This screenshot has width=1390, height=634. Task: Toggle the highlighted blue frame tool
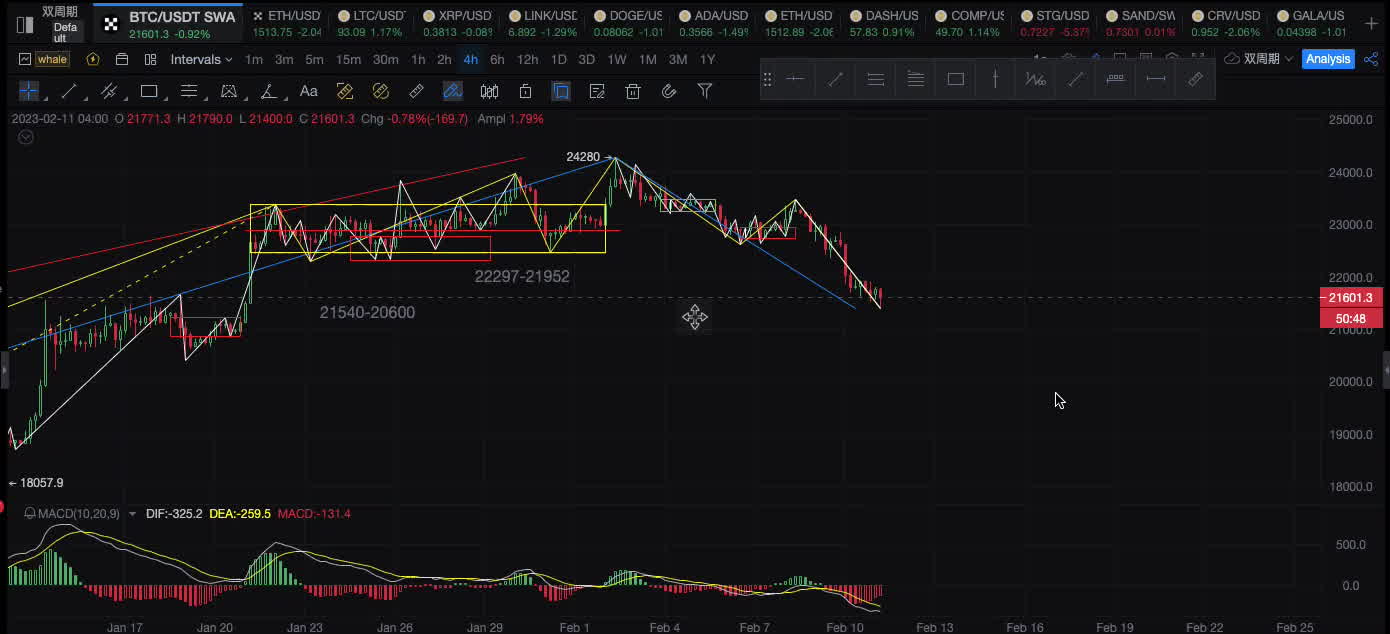(561, 92)
